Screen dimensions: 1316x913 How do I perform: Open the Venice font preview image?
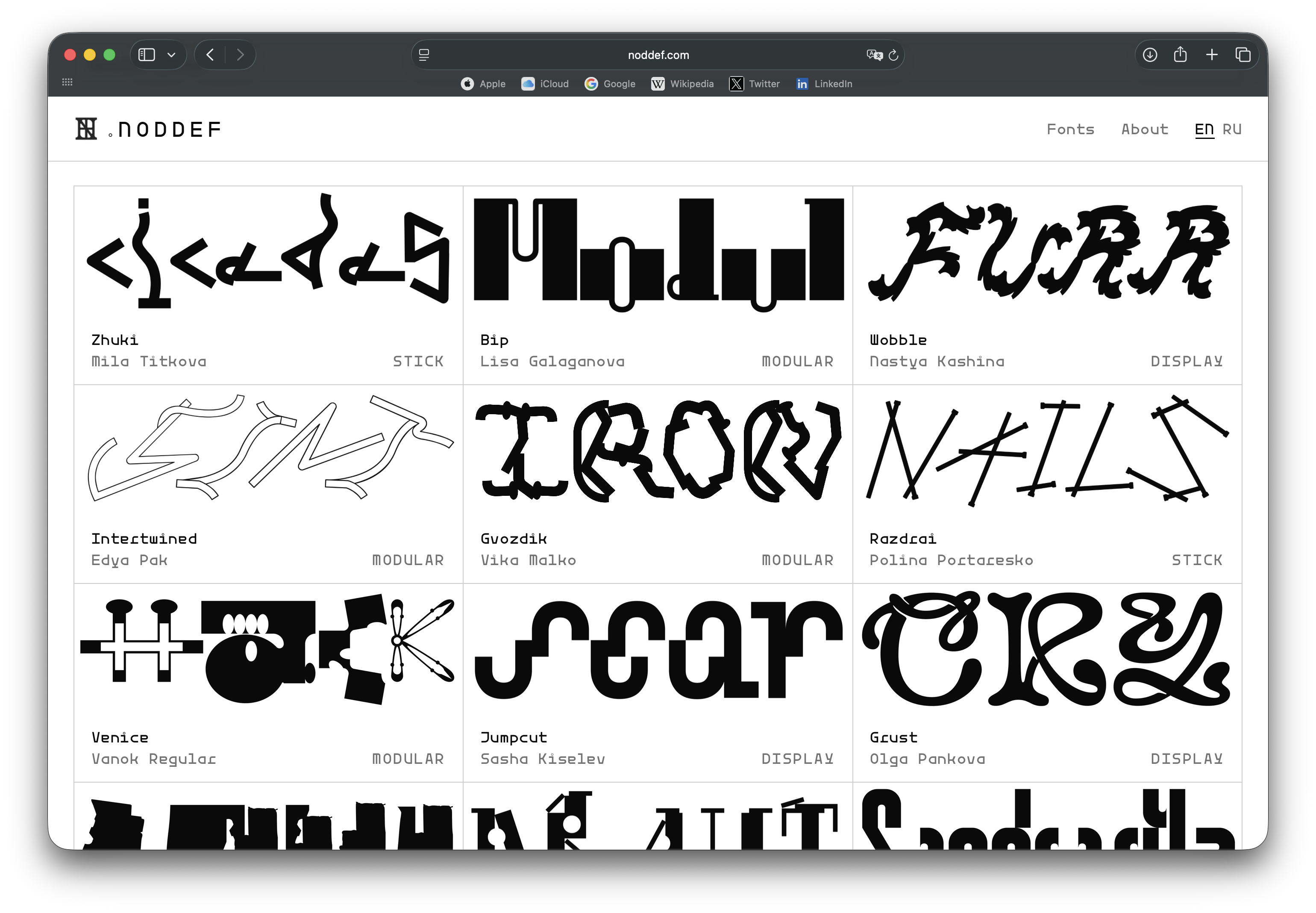267,649
